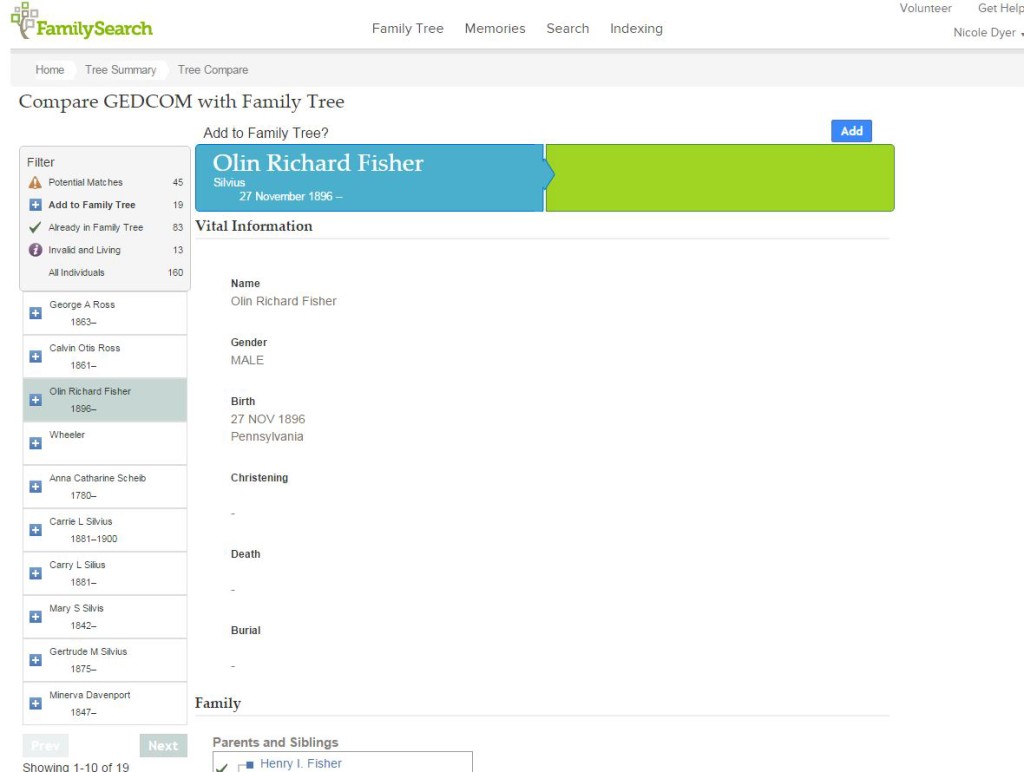Select the Potential Matches warning icon

click(35, 182)
